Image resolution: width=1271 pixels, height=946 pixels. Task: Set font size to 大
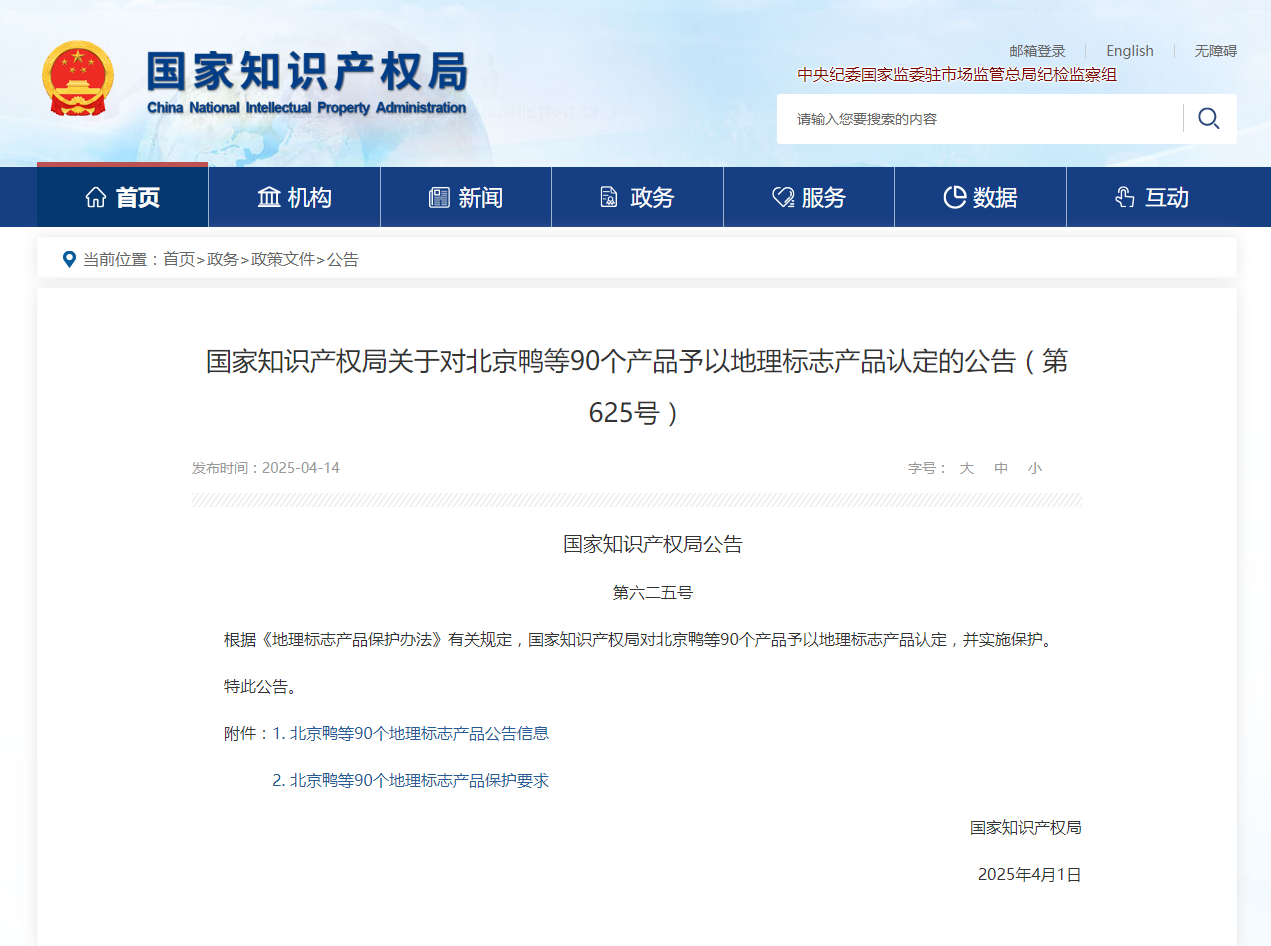[967, 468]
